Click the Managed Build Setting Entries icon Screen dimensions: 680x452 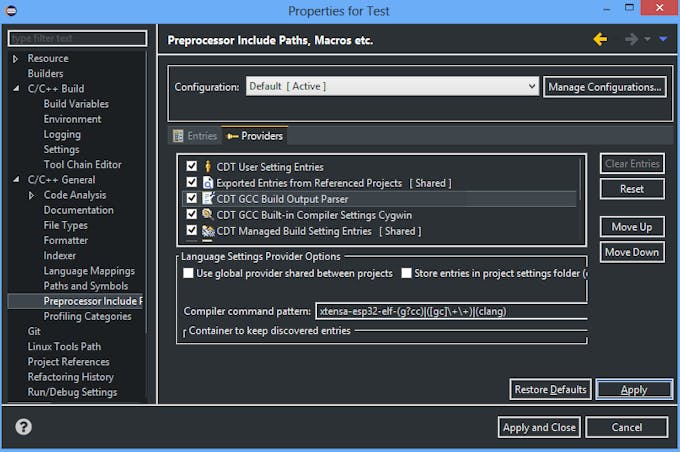point(208,230)
